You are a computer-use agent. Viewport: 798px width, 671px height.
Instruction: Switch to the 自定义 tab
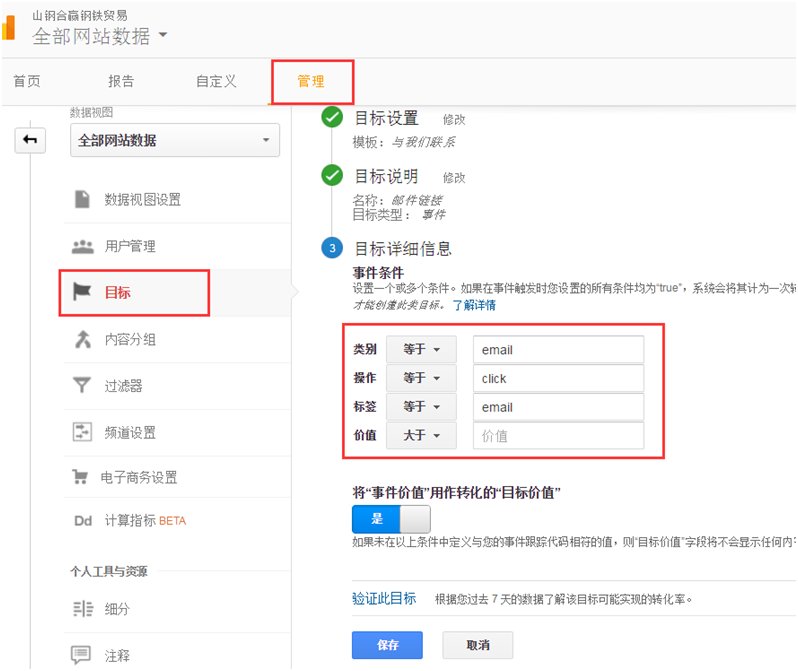(x=215, y=81)
